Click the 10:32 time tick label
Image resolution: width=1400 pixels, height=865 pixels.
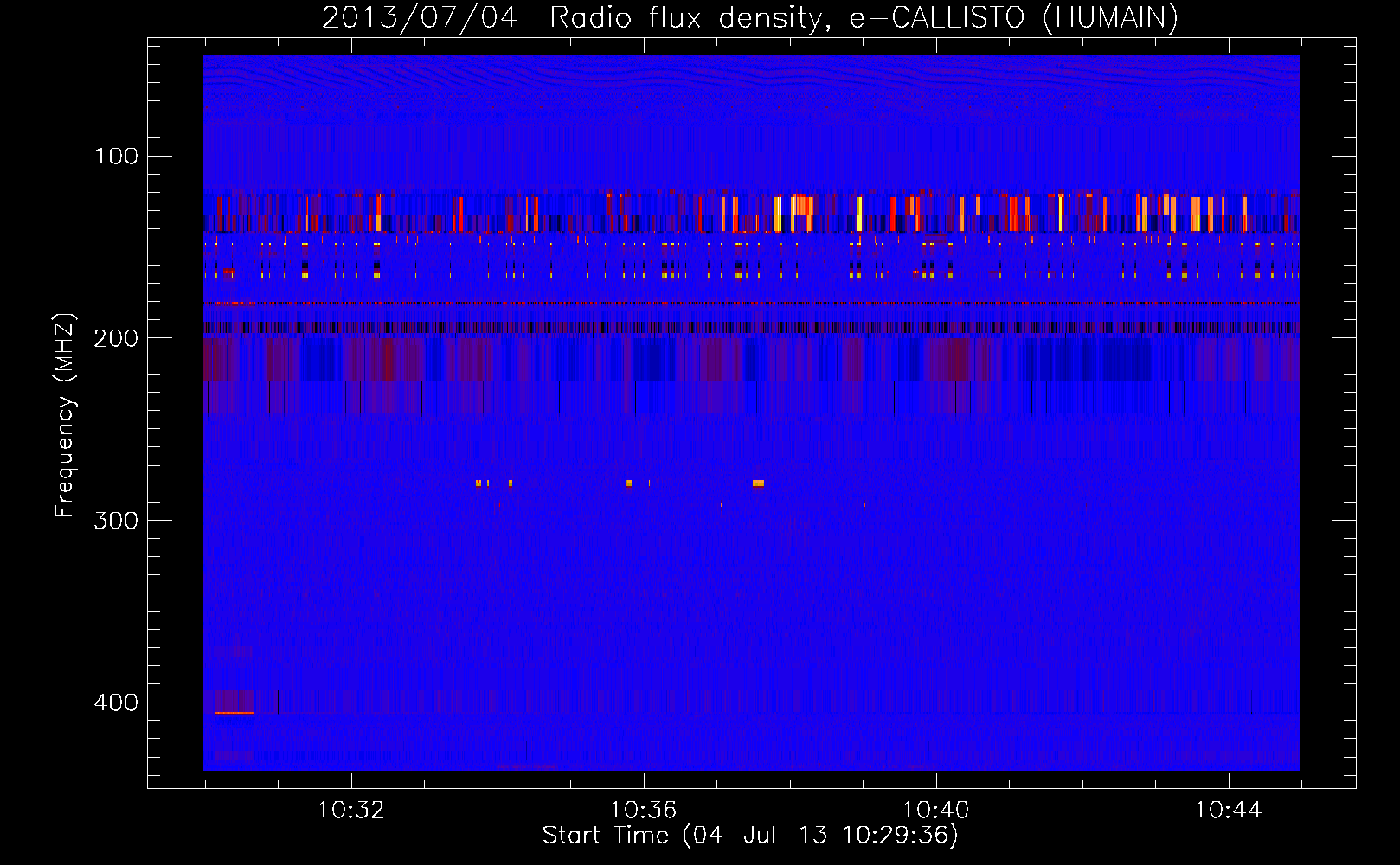(350, 811)
